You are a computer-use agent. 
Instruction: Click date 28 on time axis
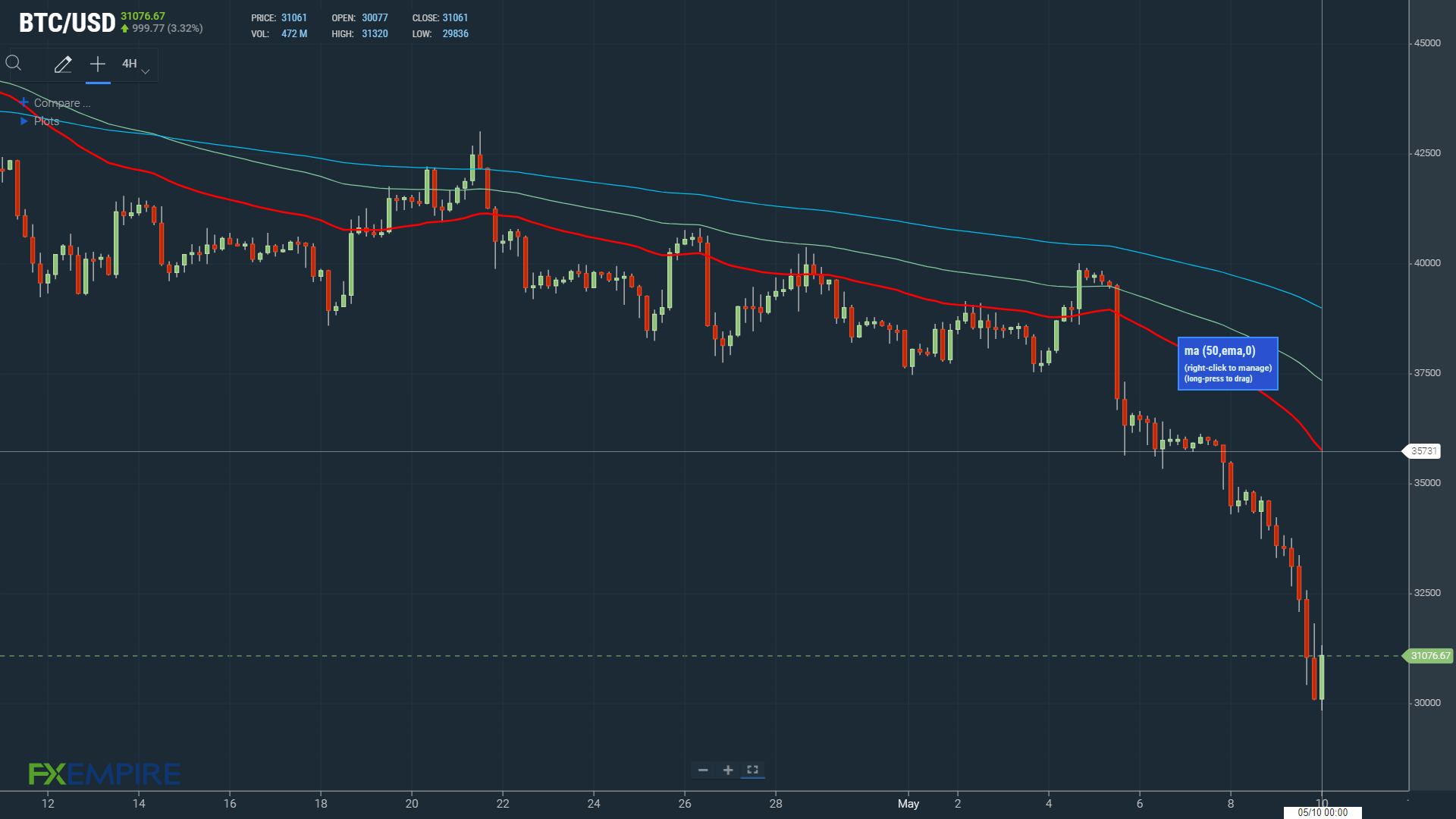click(x=776, y=804)
